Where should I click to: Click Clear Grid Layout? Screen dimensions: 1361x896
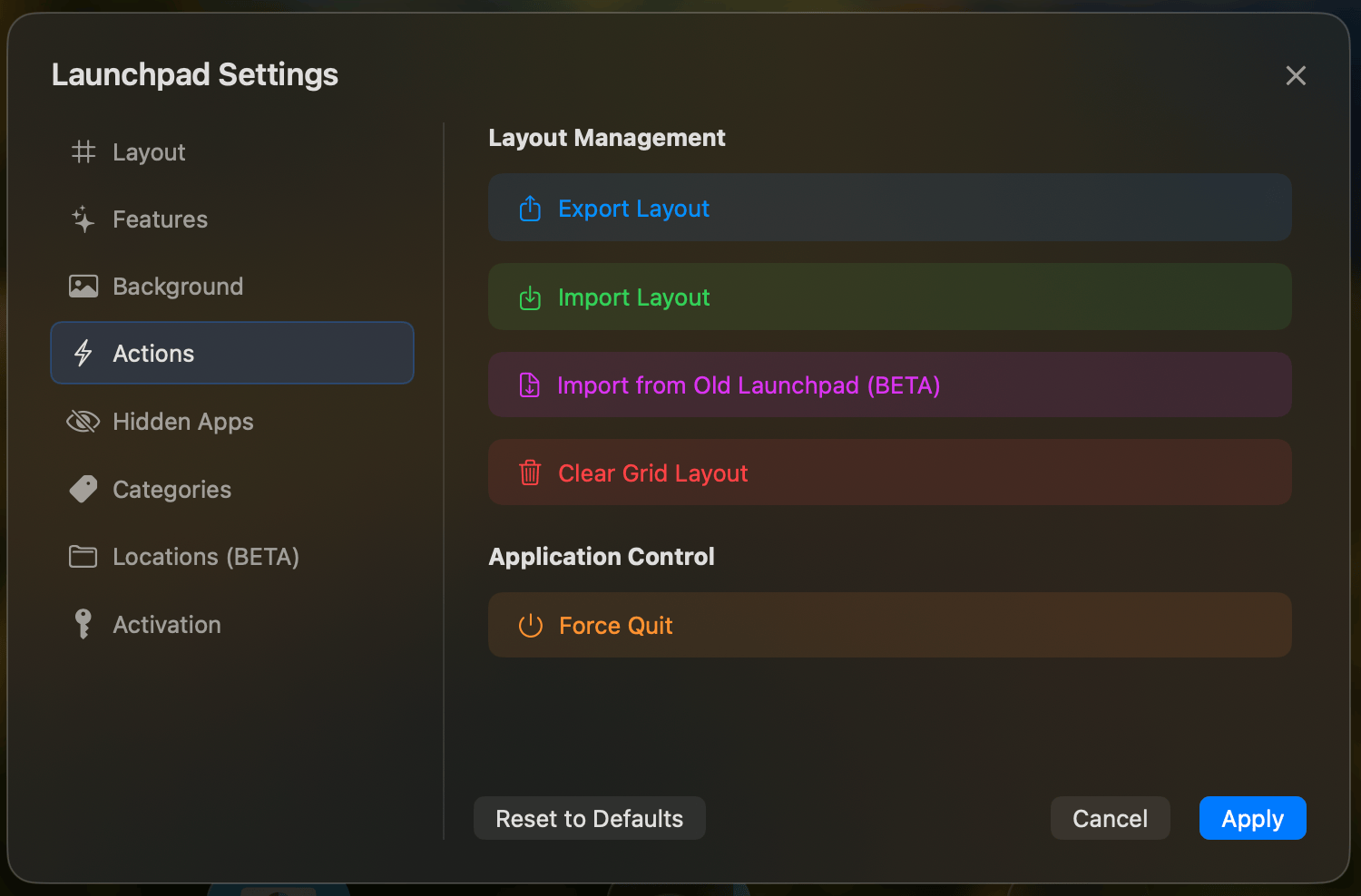(x=889, y=472)
